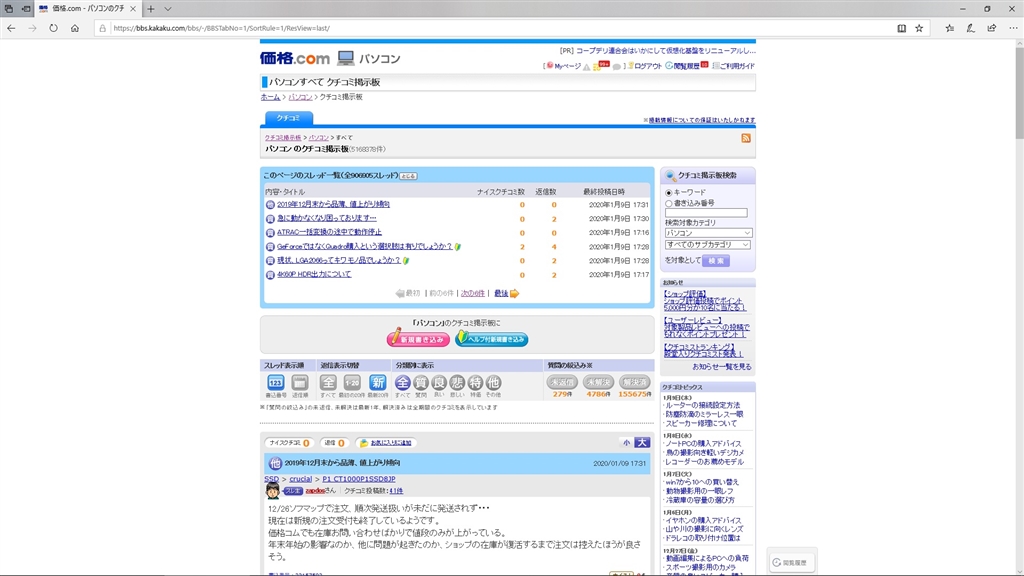Viewport: 1024px width, 576px height.
Task: Filter category: questions (質 icon)
Action: 421,383
